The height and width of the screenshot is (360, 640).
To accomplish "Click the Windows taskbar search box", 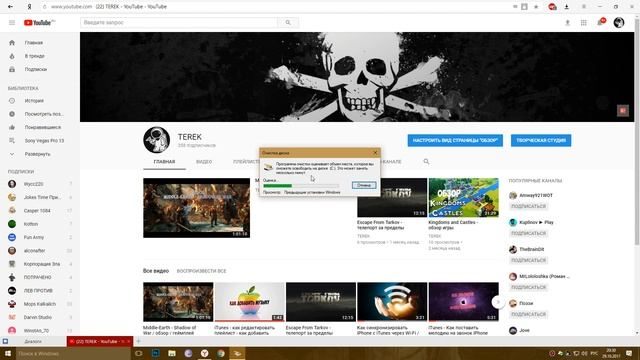I will 73,353.
